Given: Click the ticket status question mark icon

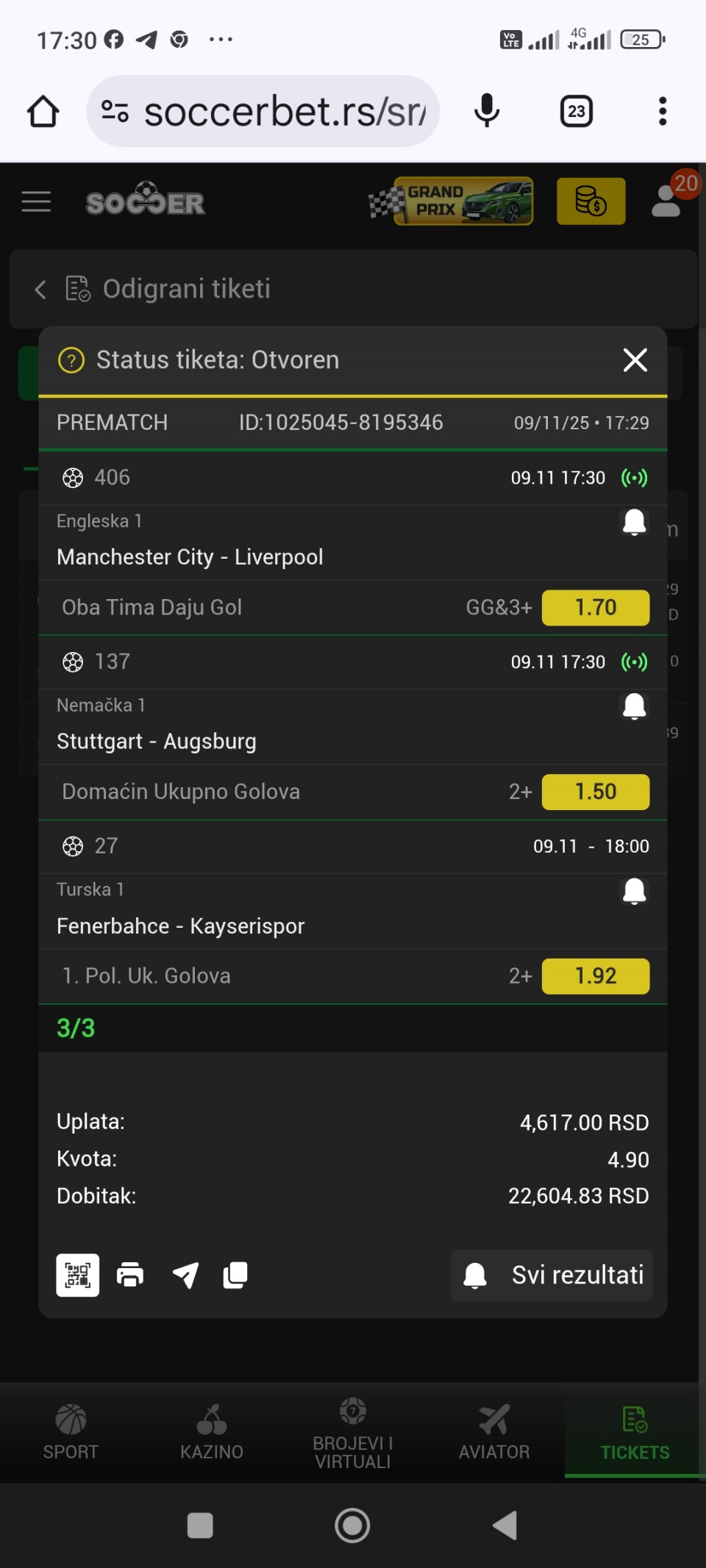Looking at the screenshot, I should (71, 361).
